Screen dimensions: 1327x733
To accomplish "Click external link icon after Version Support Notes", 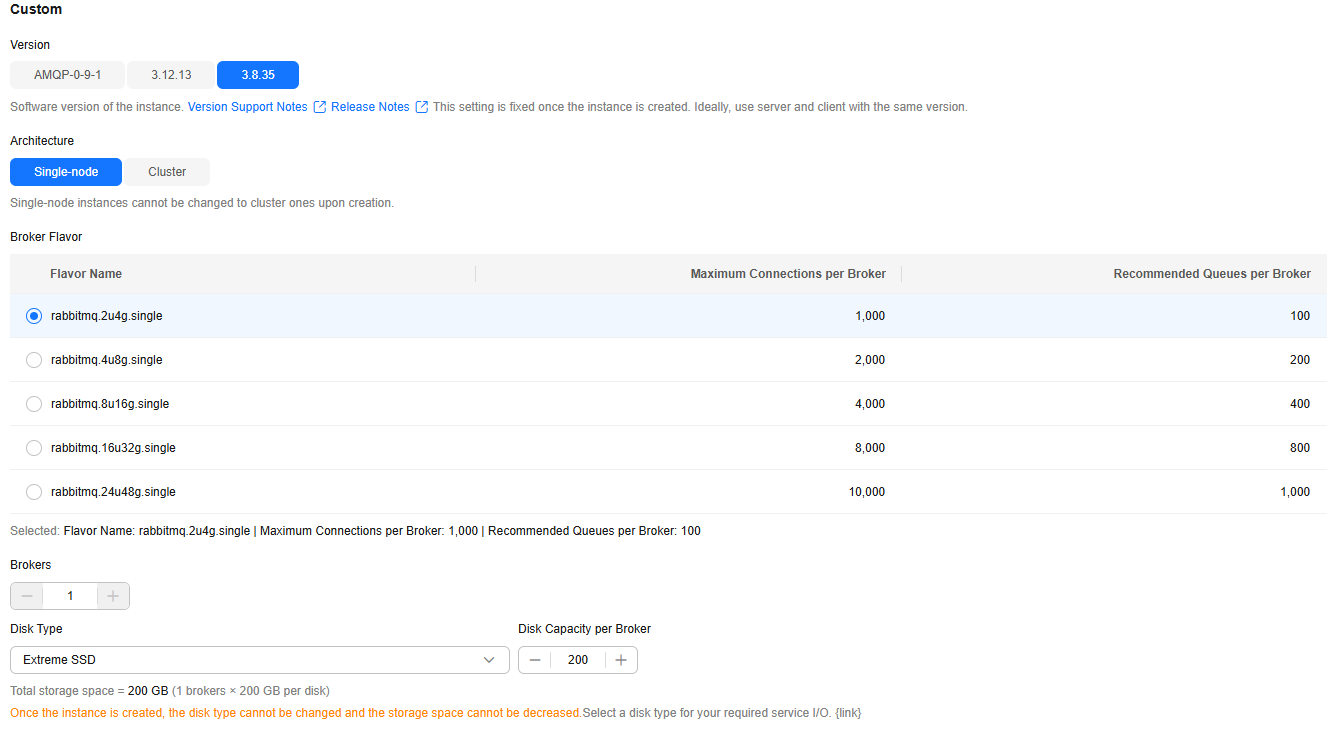I will pos(320,107).
